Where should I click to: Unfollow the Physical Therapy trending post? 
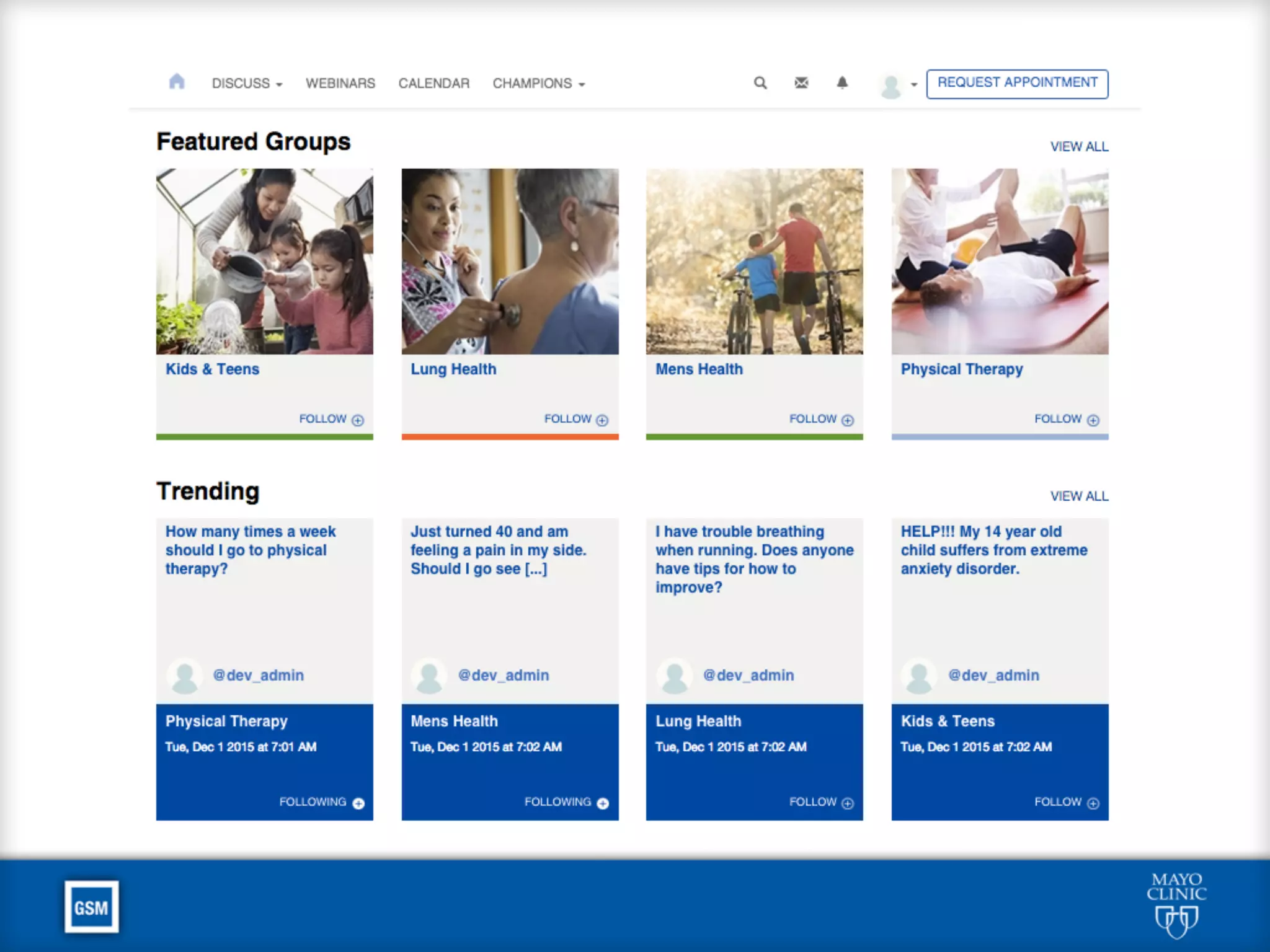(x=321, y=803)
